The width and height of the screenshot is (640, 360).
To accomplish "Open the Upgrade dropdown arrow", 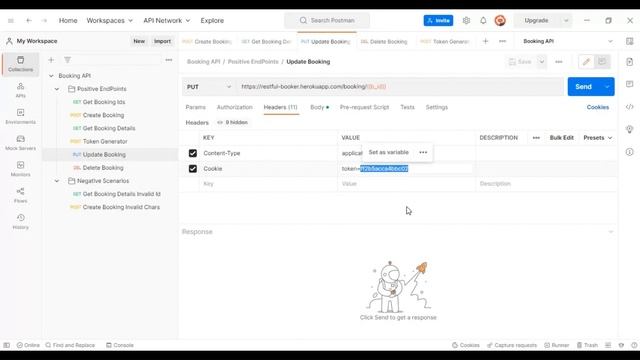I will coord(566,20).
